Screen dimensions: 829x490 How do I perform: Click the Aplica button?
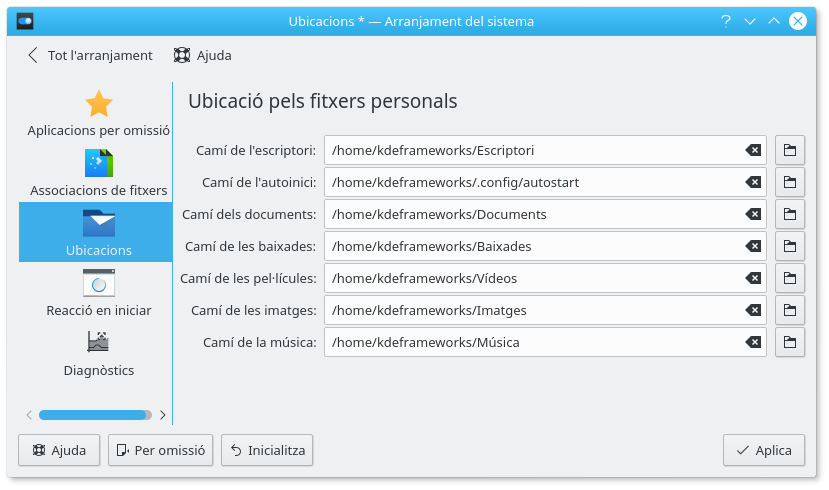[763, 450]
